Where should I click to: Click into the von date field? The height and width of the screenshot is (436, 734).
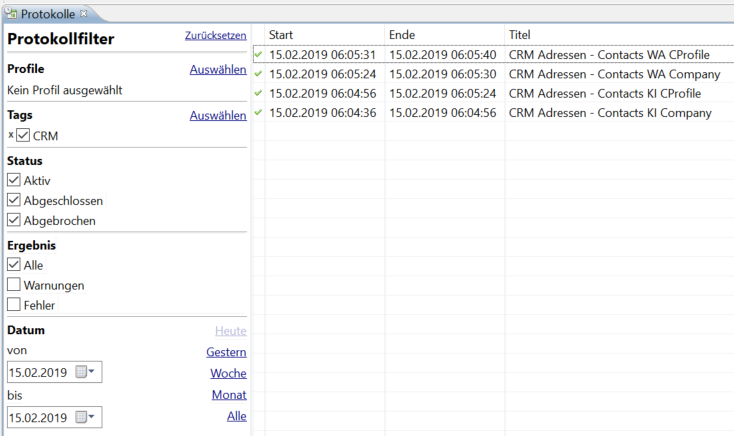click(40, 372)
